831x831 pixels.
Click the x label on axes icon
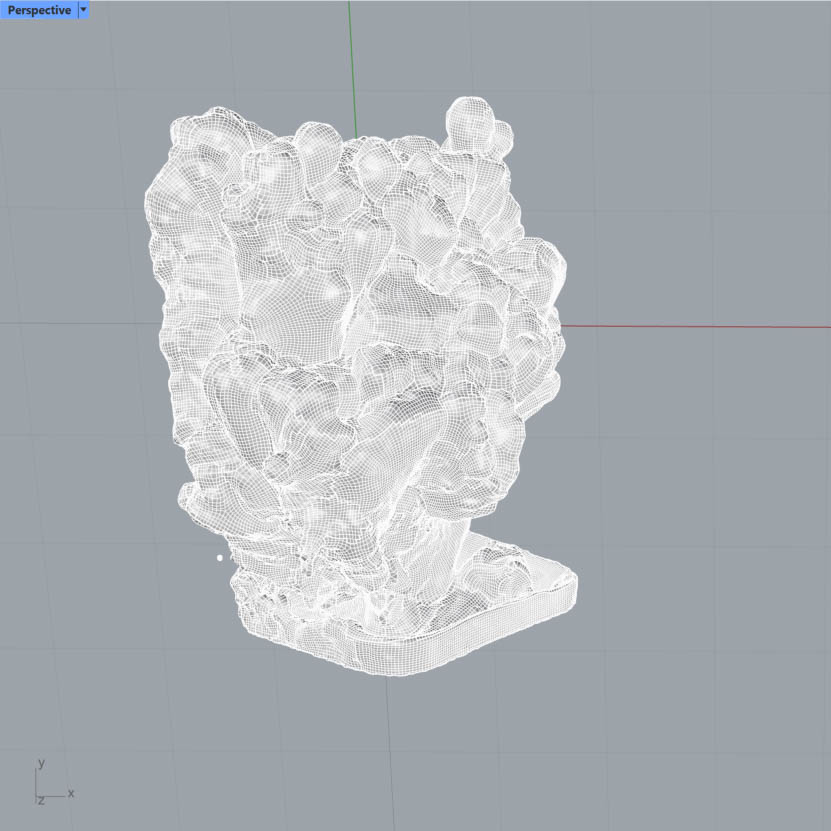coord(71,793)
